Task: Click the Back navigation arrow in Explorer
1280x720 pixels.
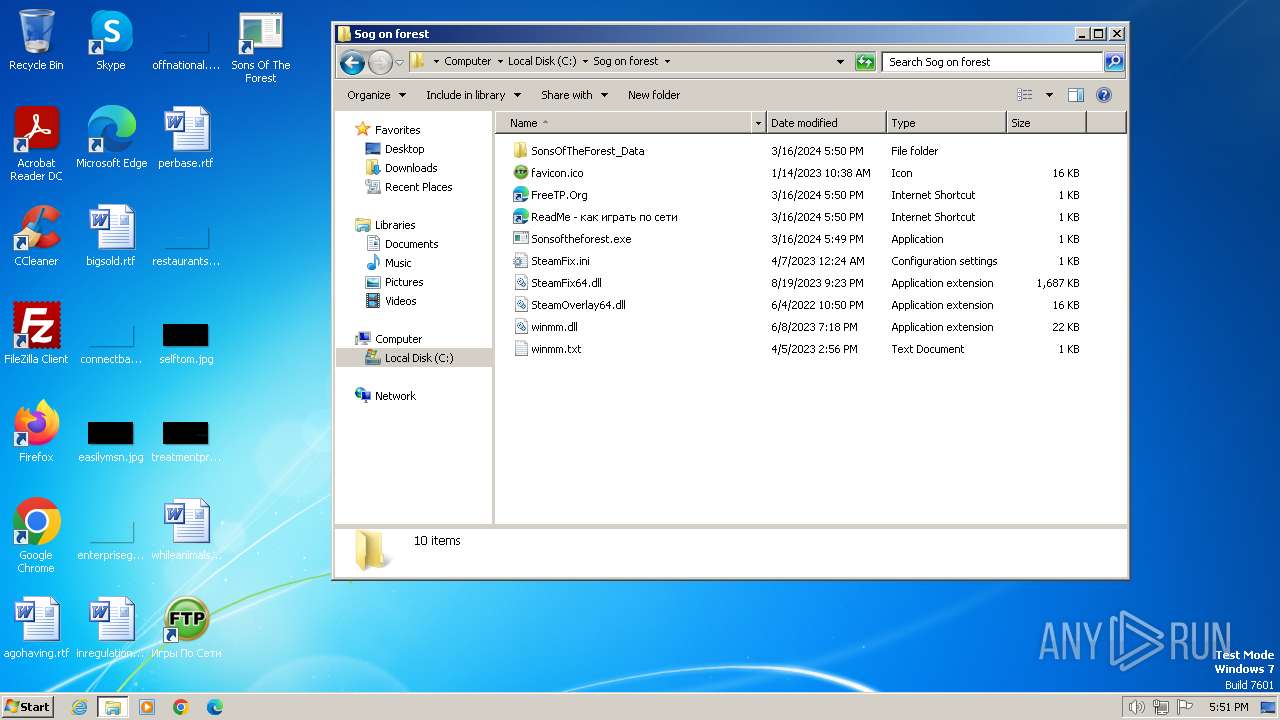Action: tap(352, 63)
